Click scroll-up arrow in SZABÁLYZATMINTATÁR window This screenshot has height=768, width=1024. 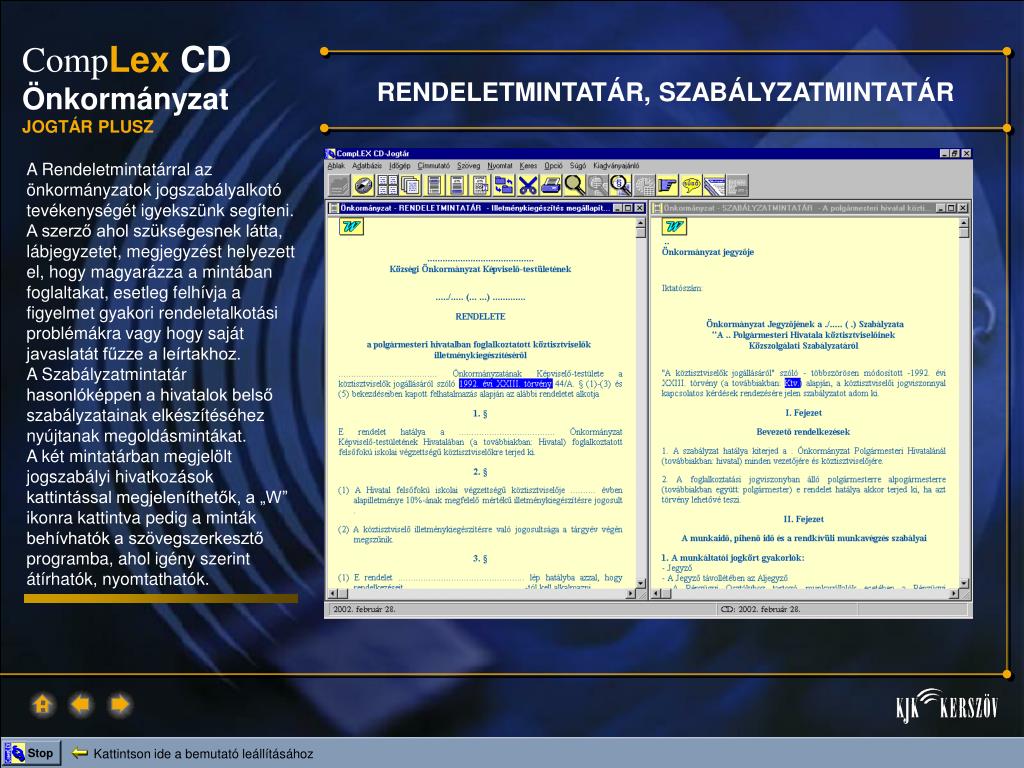click(x=964, y=223)
